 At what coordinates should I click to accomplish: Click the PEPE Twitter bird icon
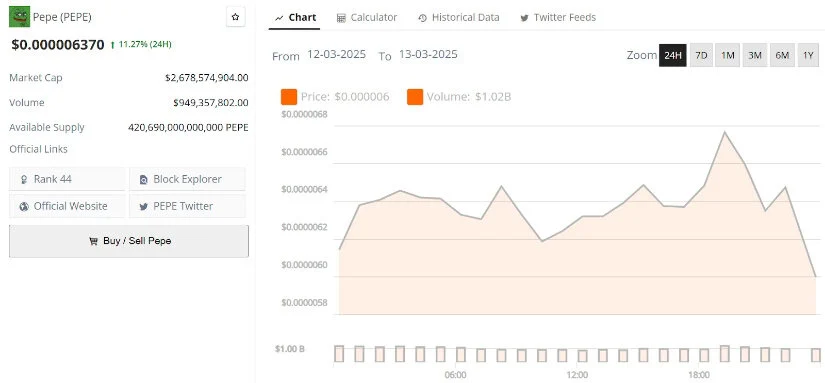click(144, 207)
